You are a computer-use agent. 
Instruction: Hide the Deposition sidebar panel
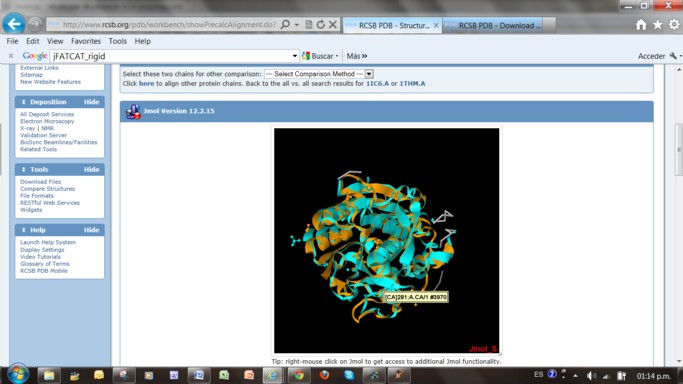[x=91, y=102]
